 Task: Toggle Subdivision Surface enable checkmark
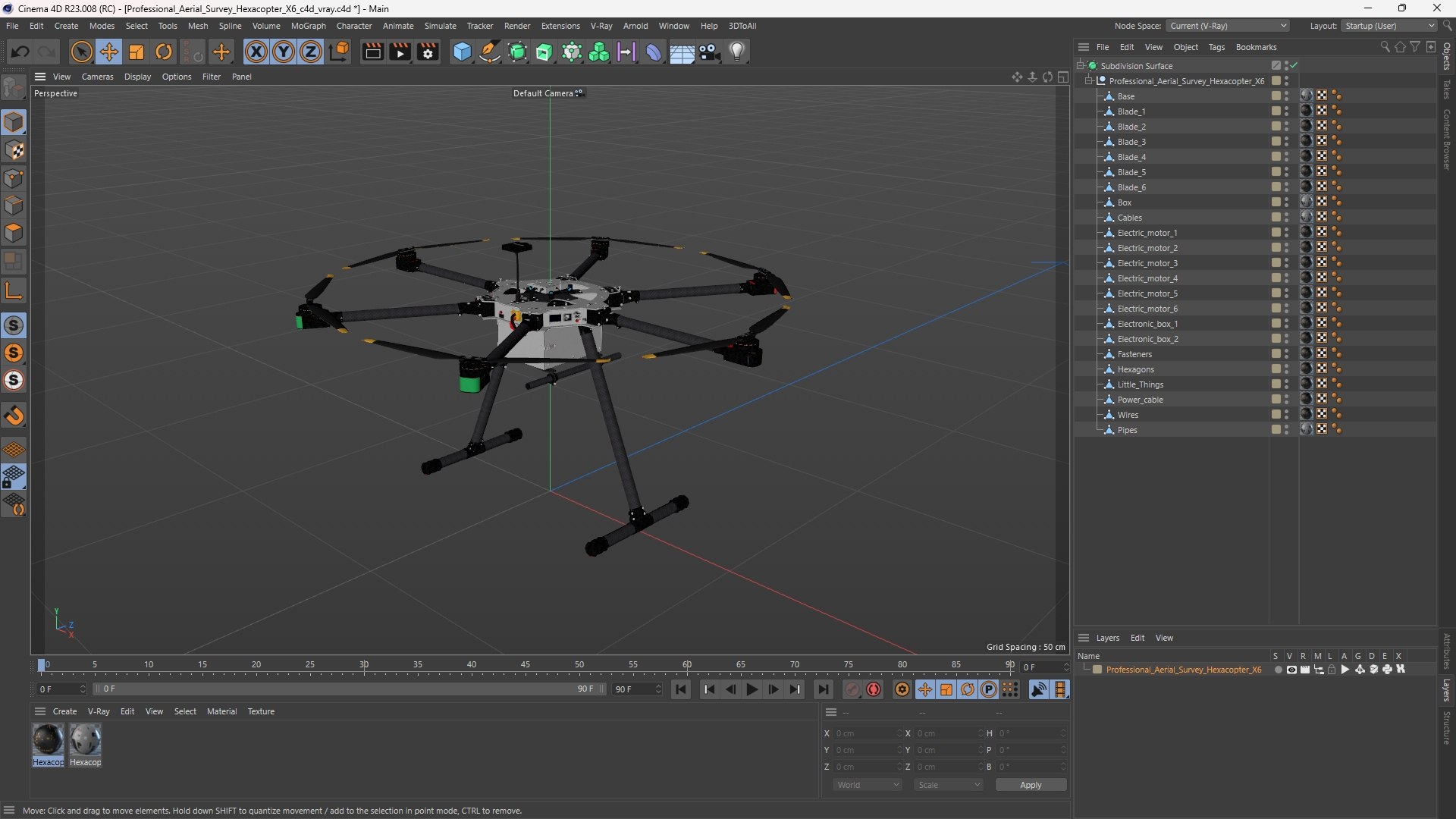1294,66
